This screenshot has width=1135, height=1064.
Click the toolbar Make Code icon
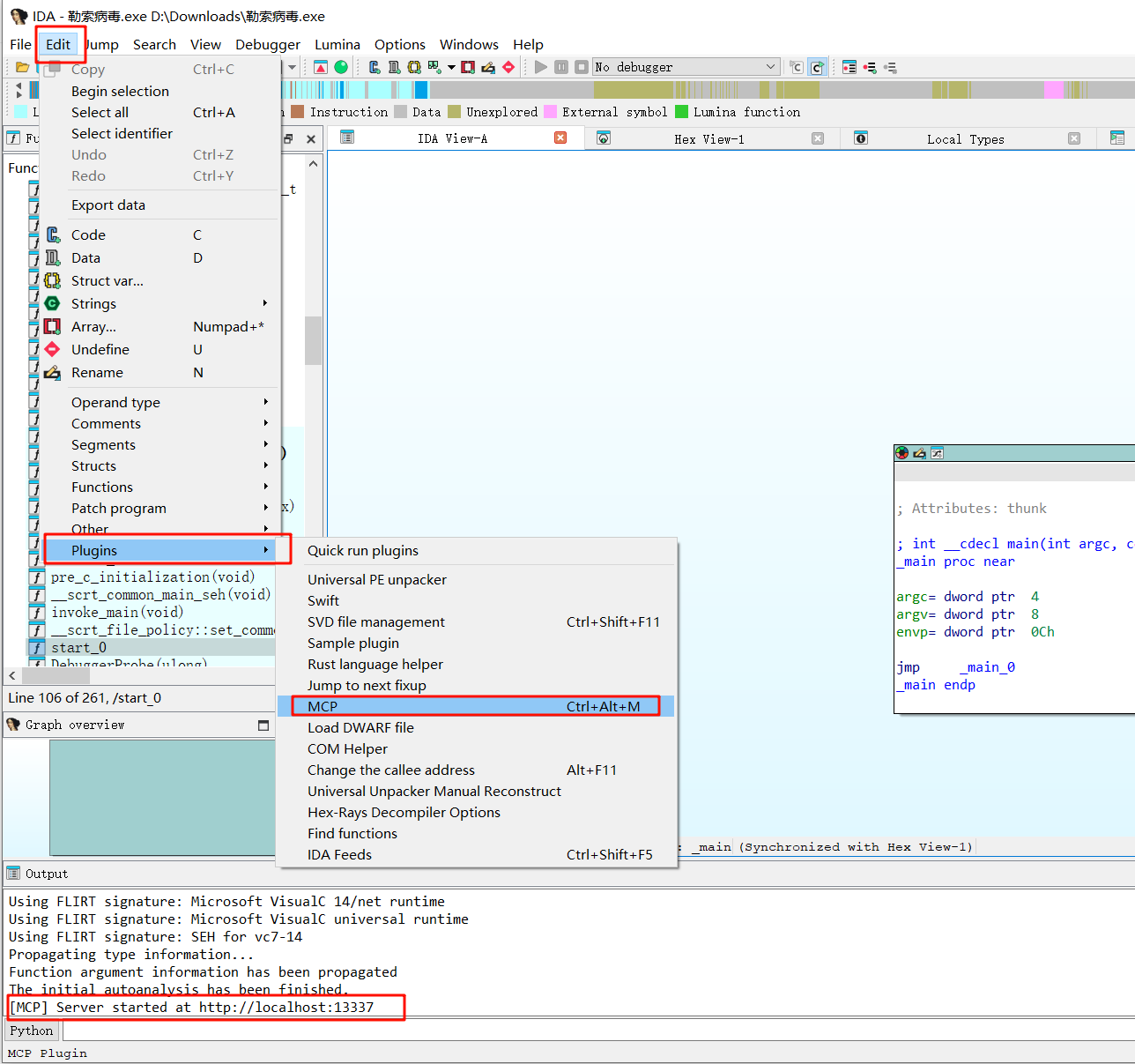375,67
